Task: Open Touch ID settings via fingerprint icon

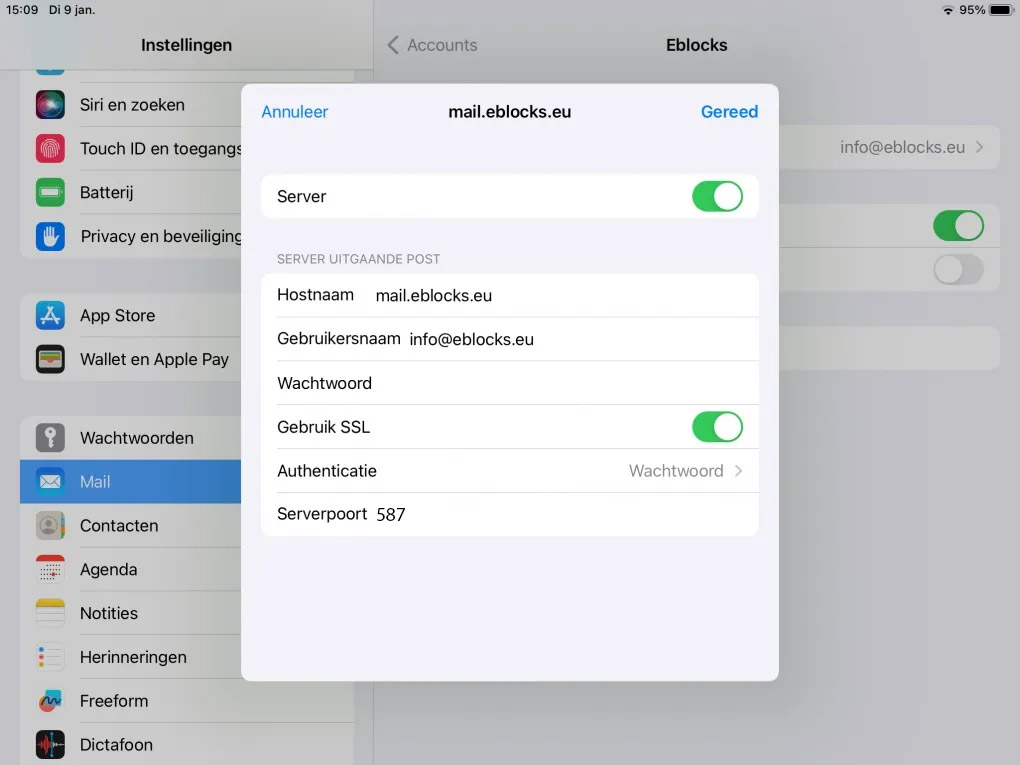Action: (50, 148)
